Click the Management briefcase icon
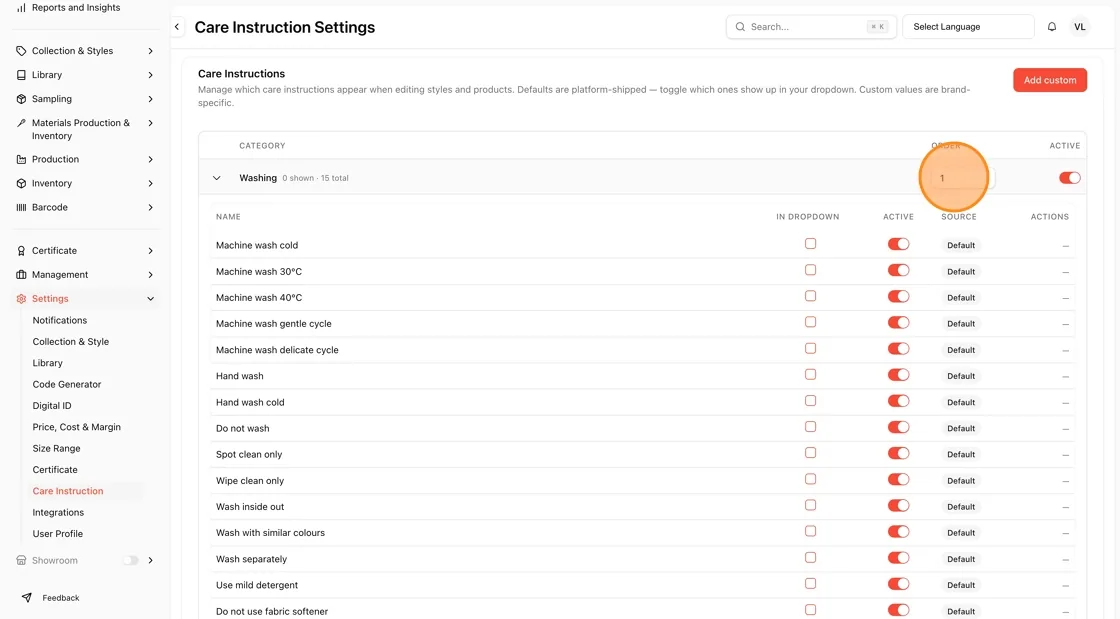Image resolution: width=1120 pixels, height=619 pixels. (21, 275)
